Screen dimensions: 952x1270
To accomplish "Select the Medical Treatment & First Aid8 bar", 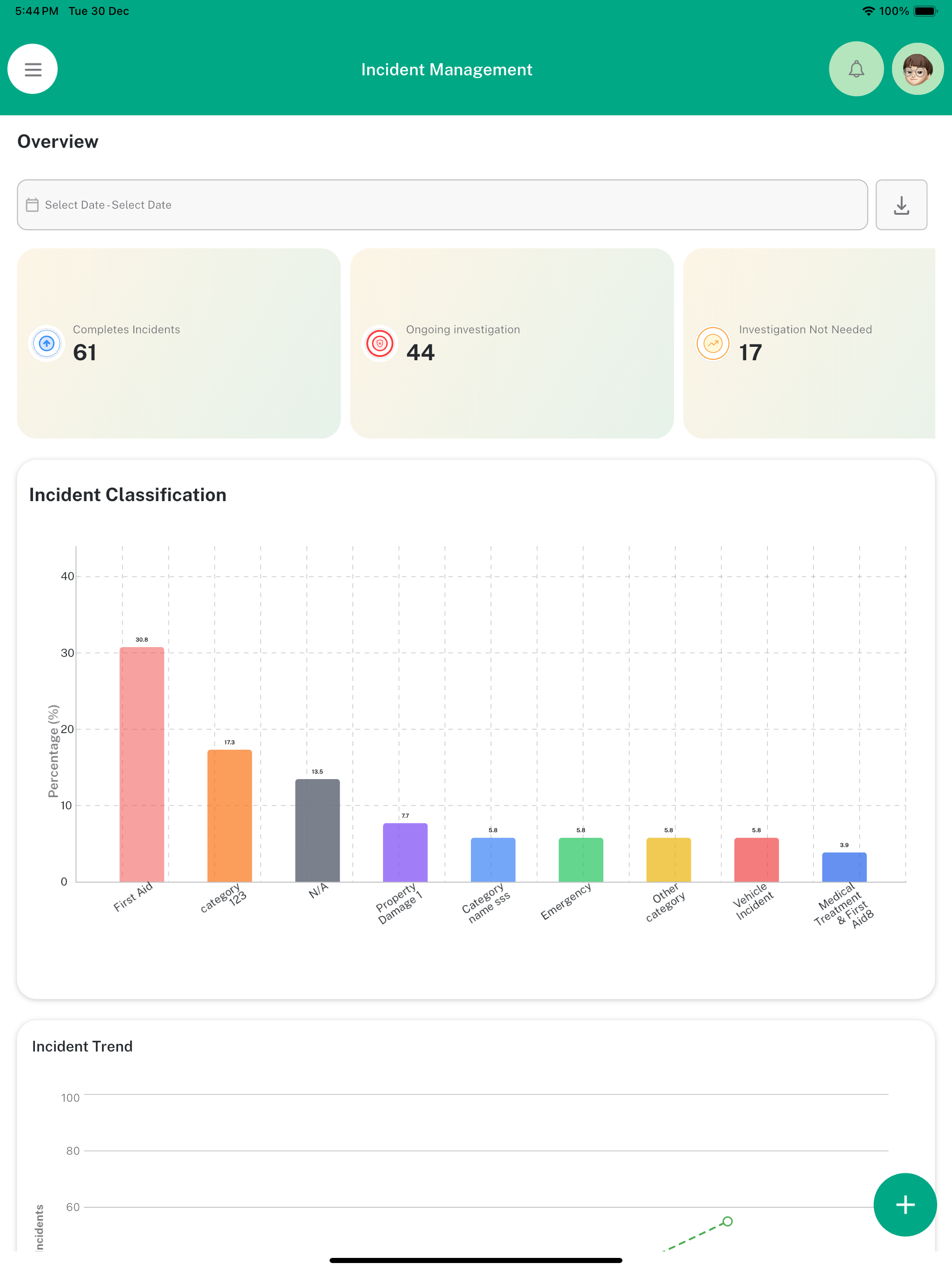I will click(x=845, y=867).
